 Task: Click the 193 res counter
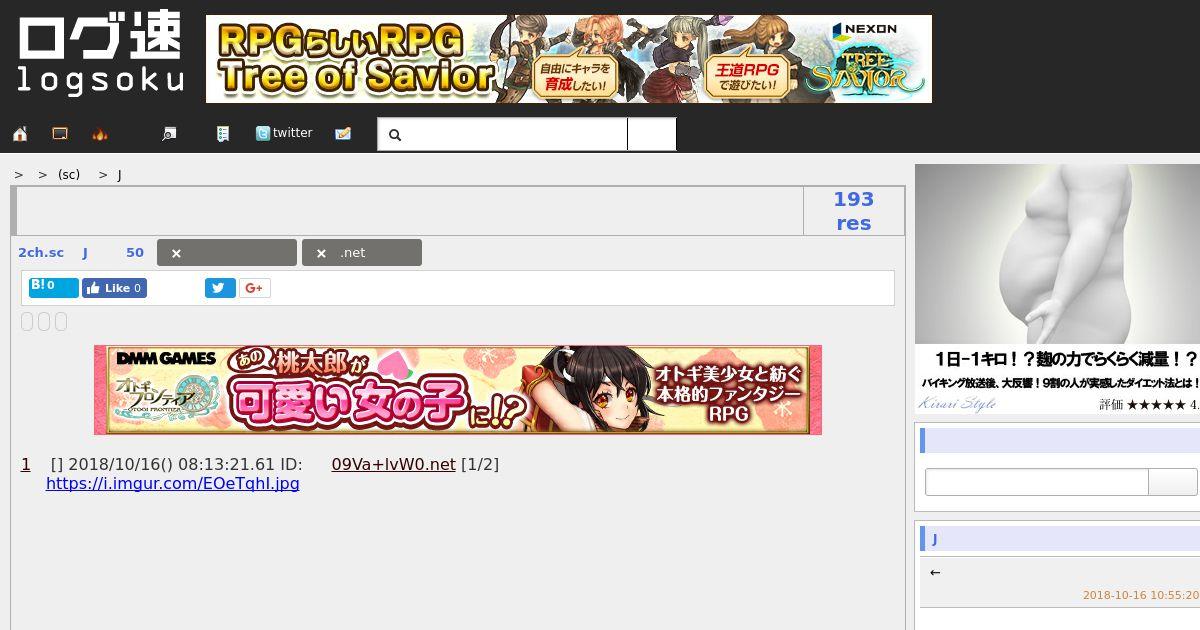point(854,211)
